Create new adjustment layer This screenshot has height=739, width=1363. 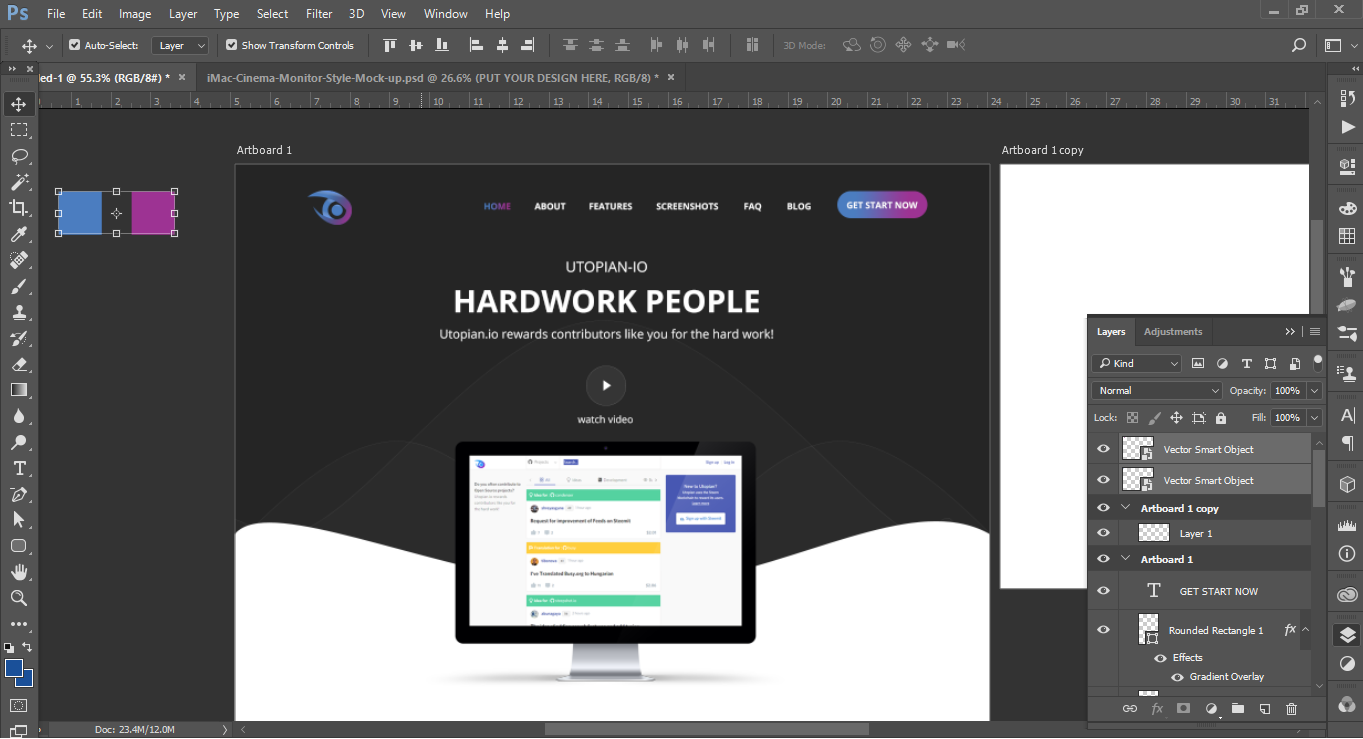(x=1211, y=709)
